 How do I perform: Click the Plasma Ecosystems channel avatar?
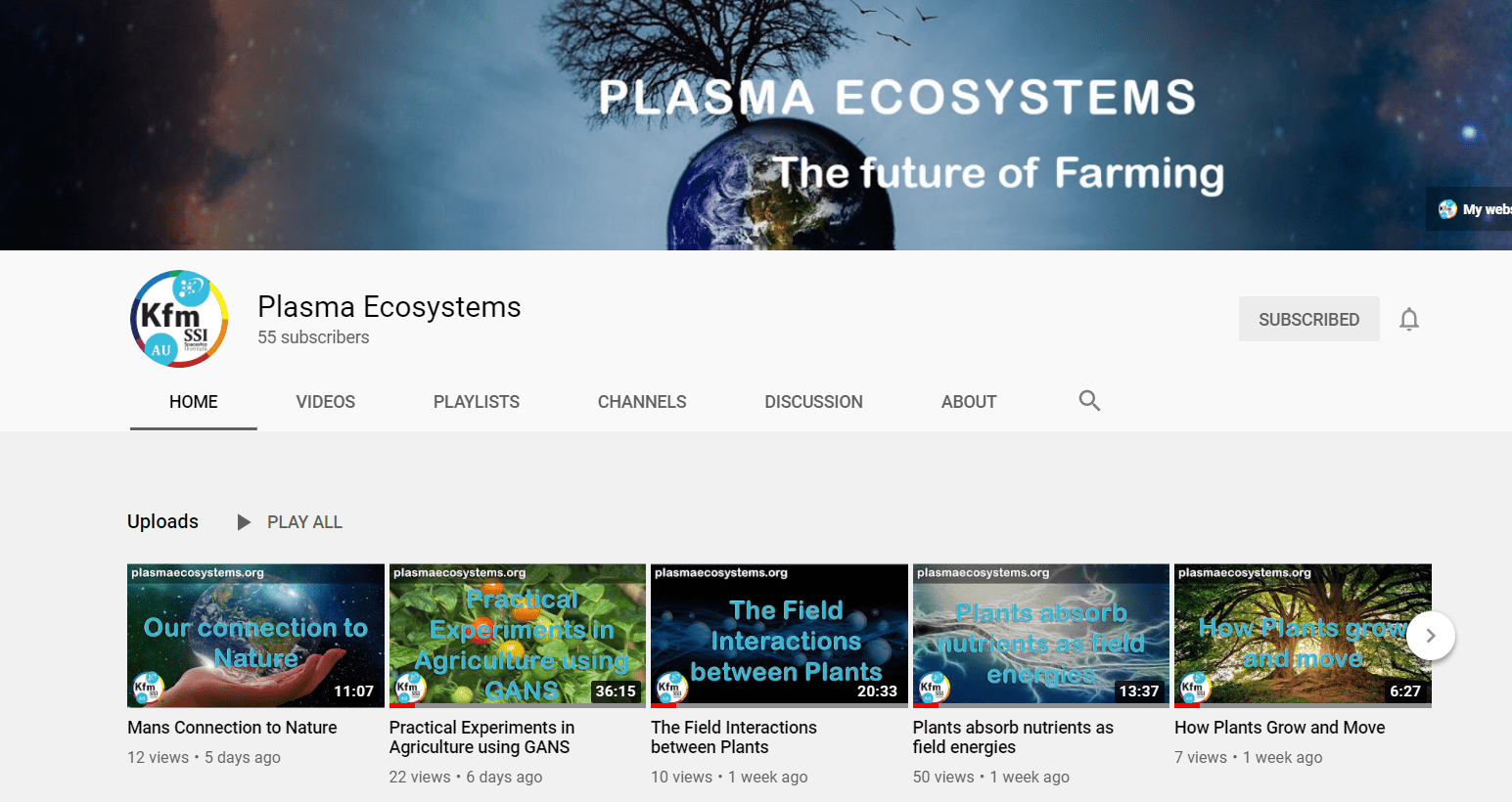(179, 319)
